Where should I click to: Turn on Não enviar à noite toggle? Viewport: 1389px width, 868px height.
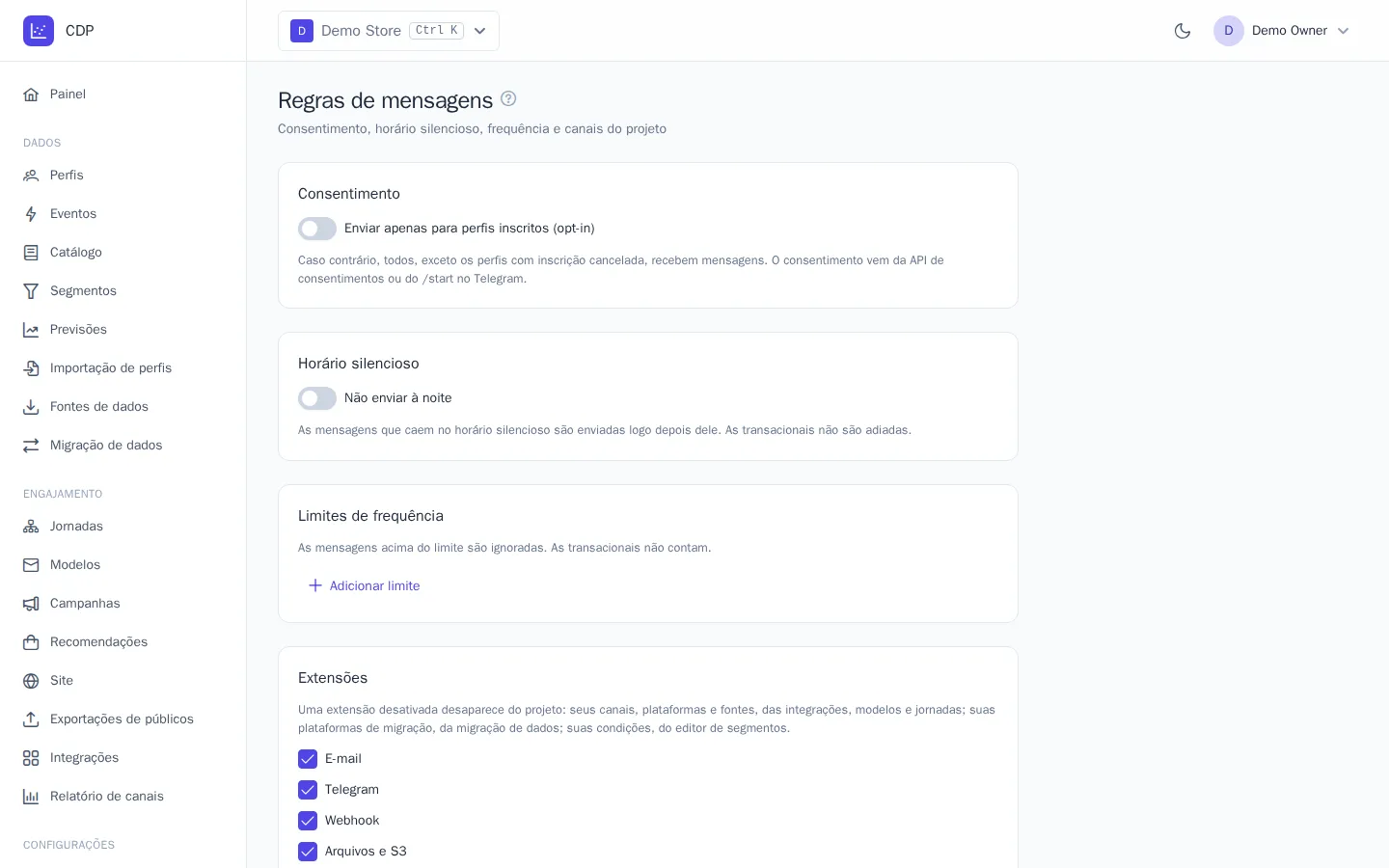pyautogui.click(x=317, y=398)
